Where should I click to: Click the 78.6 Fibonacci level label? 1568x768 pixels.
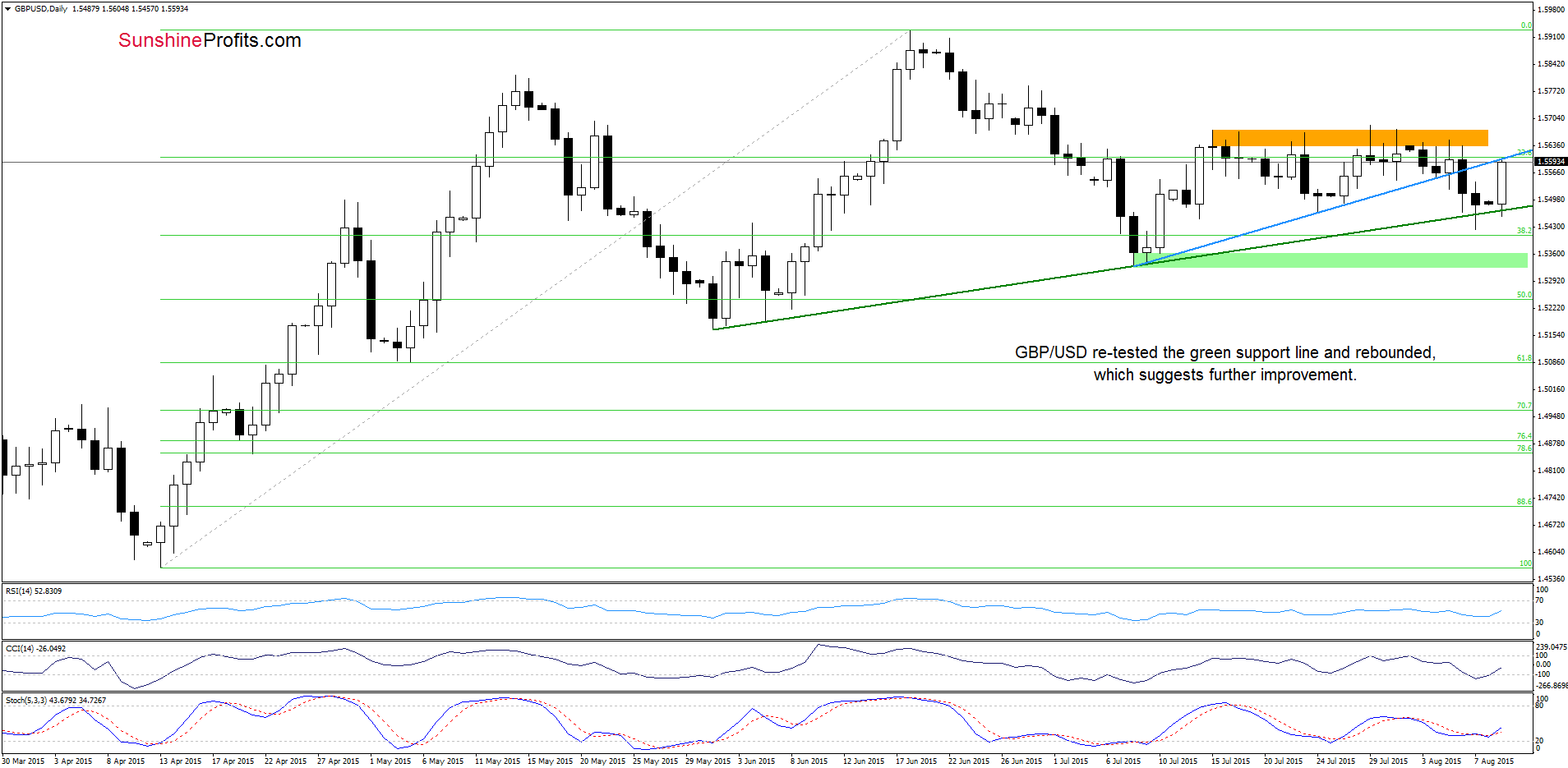(x=1524, y=448)
